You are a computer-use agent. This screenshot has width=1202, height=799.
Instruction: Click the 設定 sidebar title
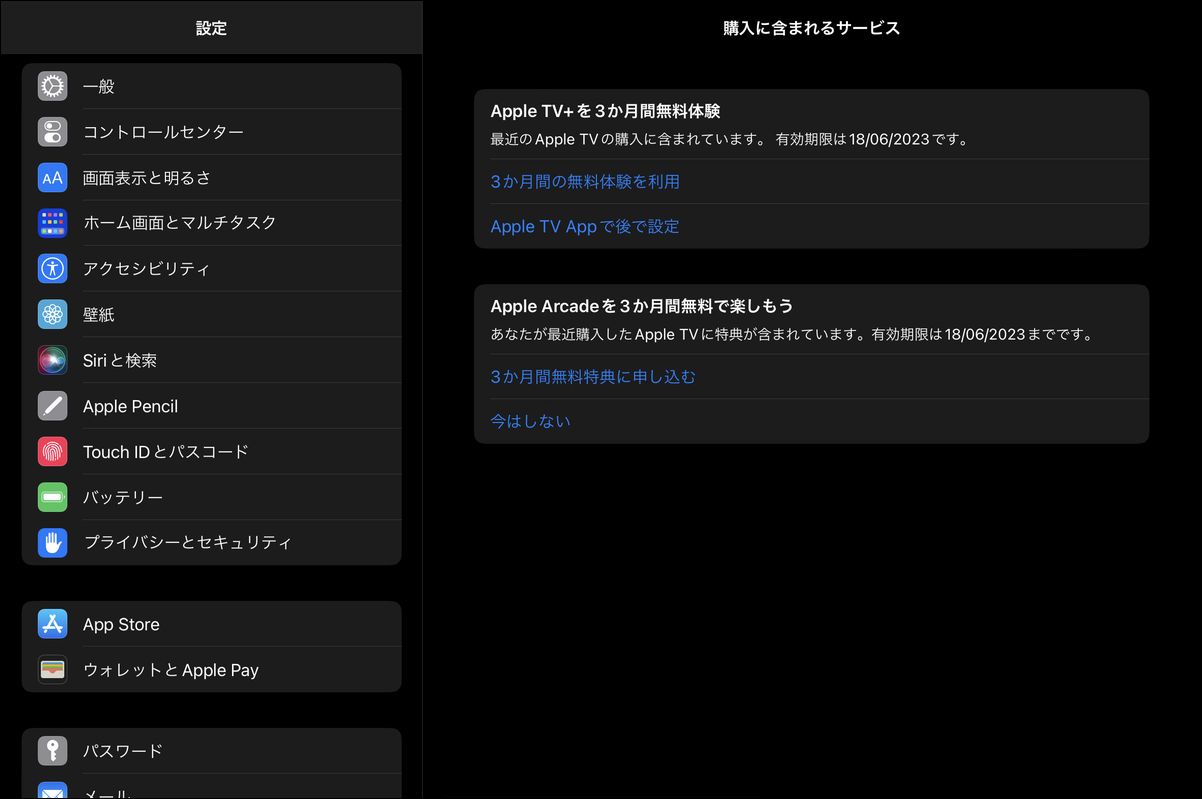point(211,28)
